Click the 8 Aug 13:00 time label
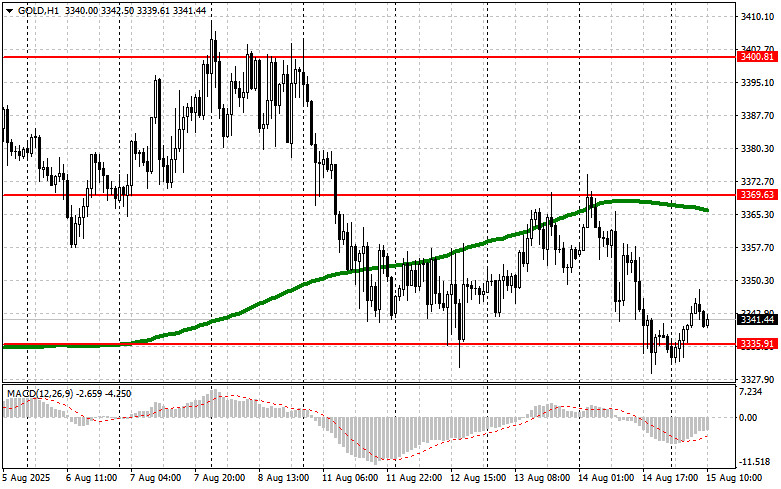The width and height of the screenshot is (781, 489). [x=283, y=478]
